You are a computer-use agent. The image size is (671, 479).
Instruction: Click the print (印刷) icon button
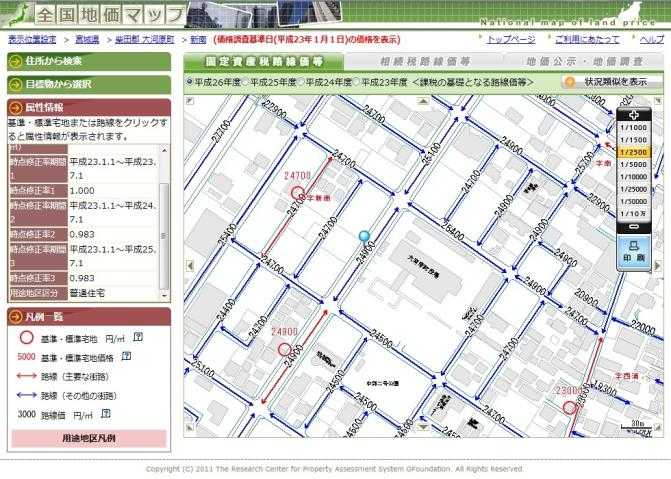[634, 252]
